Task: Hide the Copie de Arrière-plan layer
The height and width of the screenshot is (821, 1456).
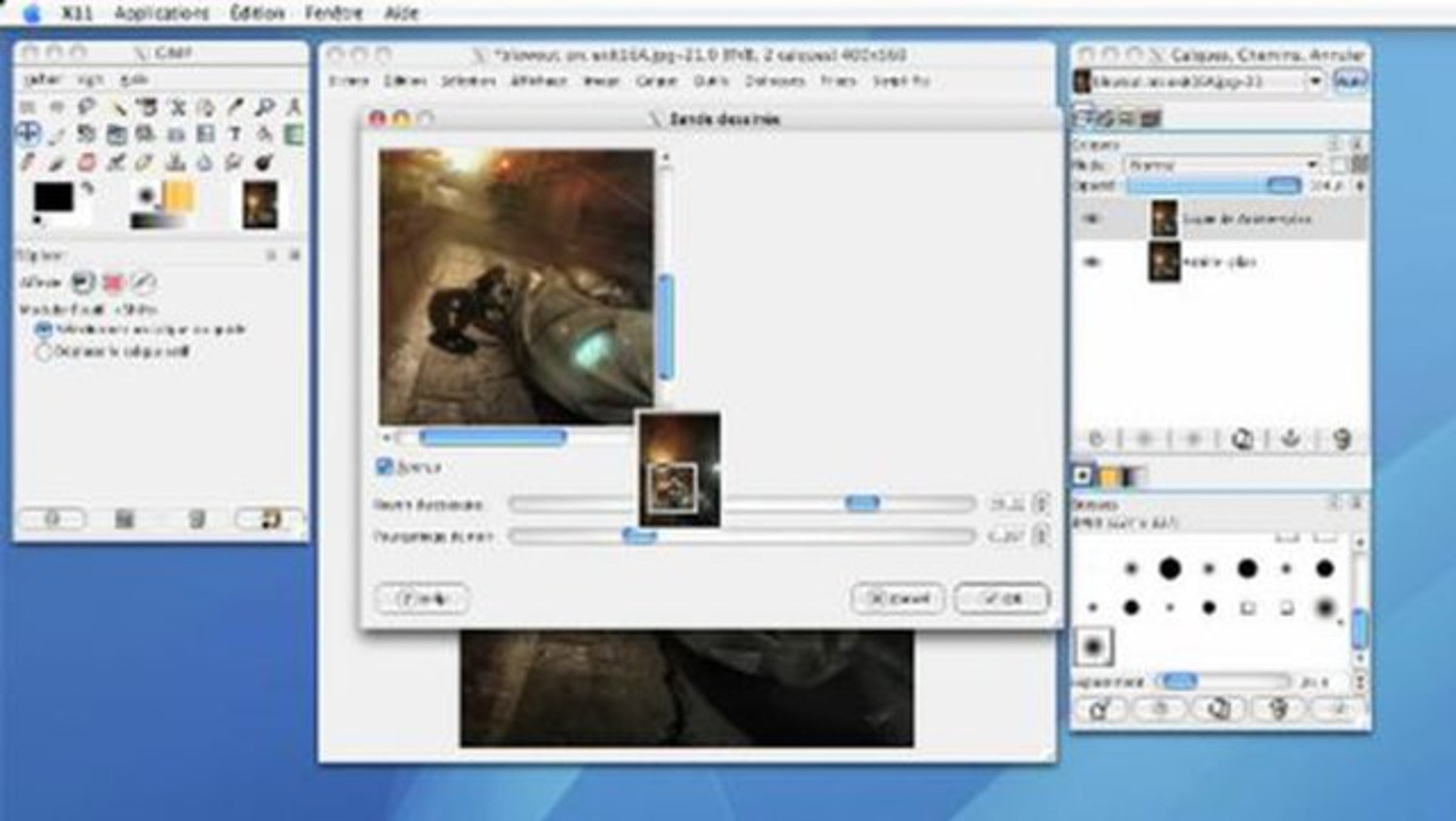Action: click(1091, 219)
